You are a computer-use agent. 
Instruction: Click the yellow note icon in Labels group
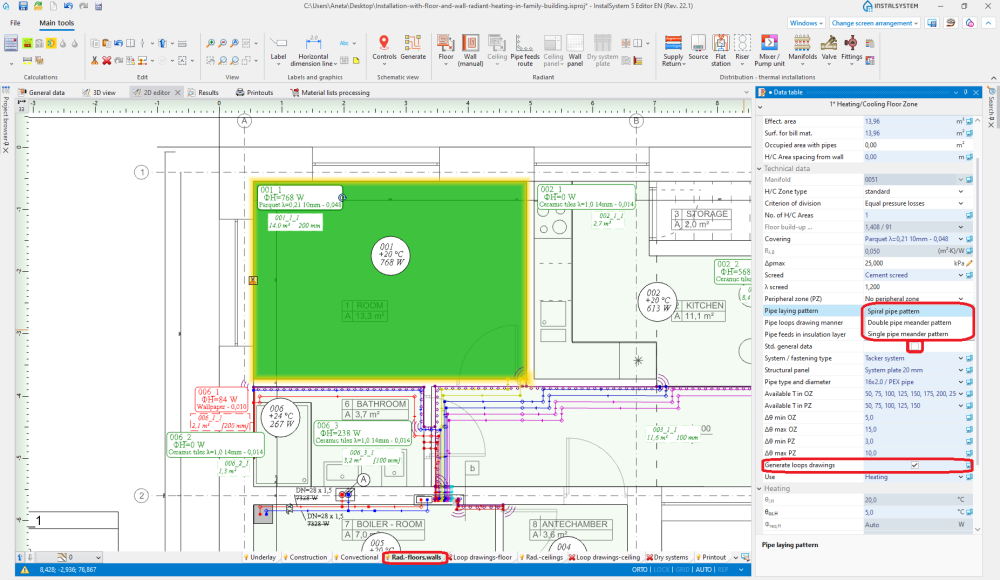(x=357, y=61)
